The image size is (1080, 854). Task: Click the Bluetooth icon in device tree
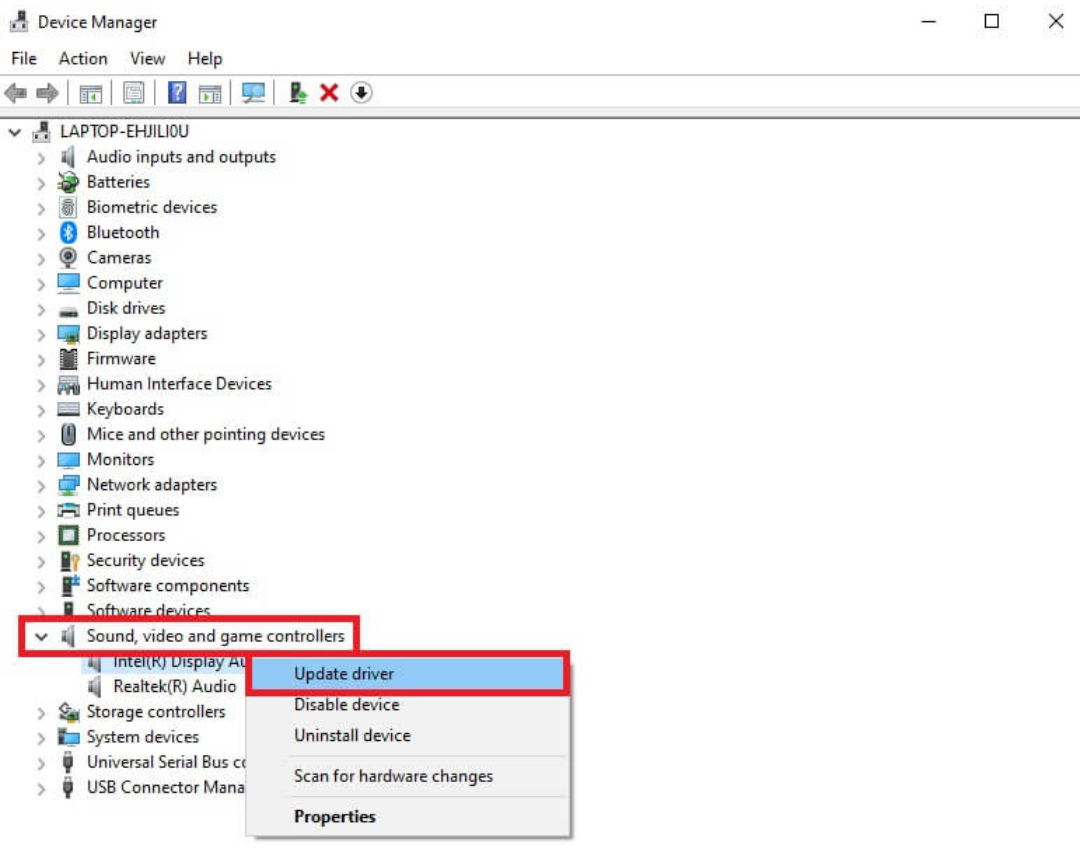tap(68, 232)
